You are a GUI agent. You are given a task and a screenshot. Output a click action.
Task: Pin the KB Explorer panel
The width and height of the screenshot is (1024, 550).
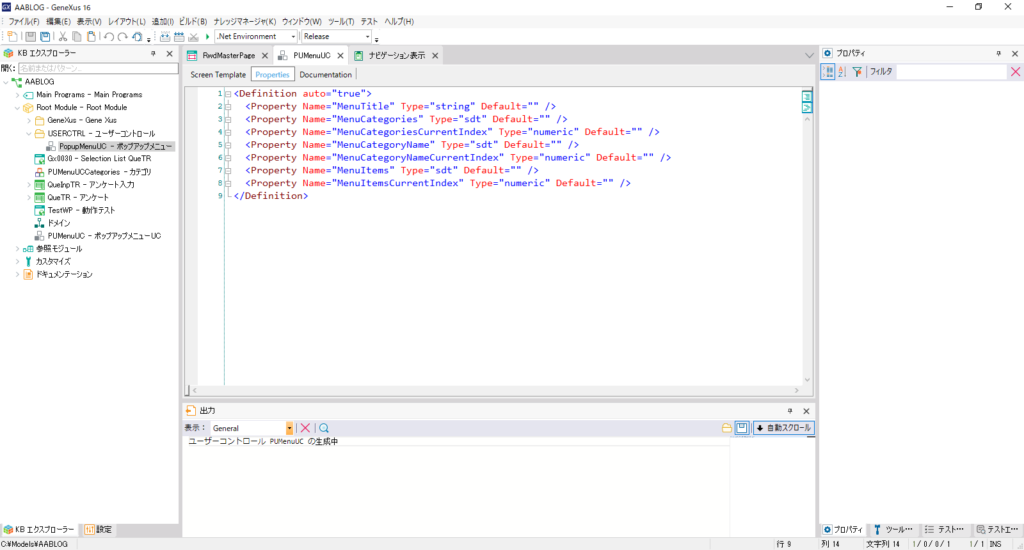click(153, 54)
